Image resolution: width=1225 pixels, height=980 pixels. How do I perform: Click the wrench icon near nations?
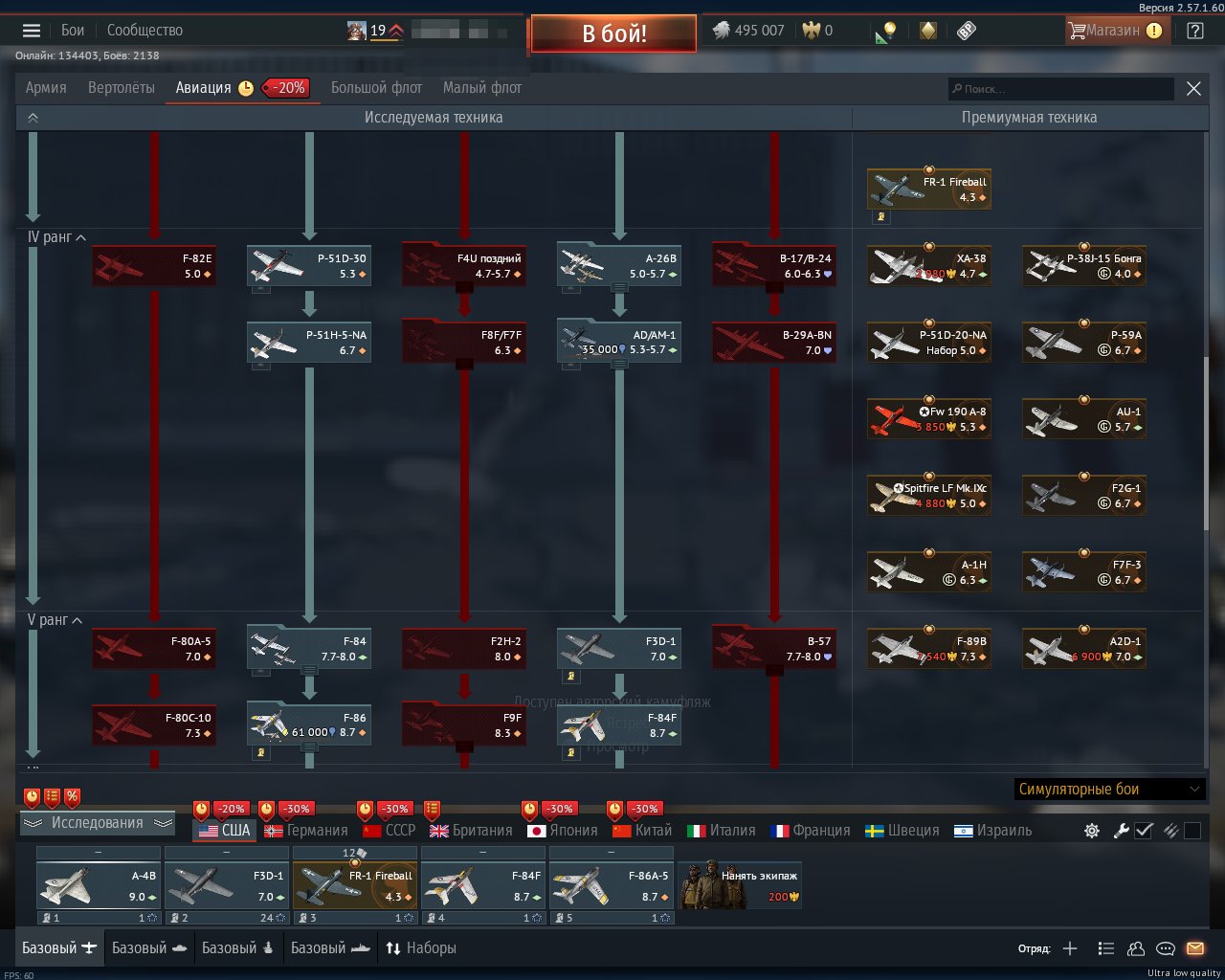point(1121,831)
